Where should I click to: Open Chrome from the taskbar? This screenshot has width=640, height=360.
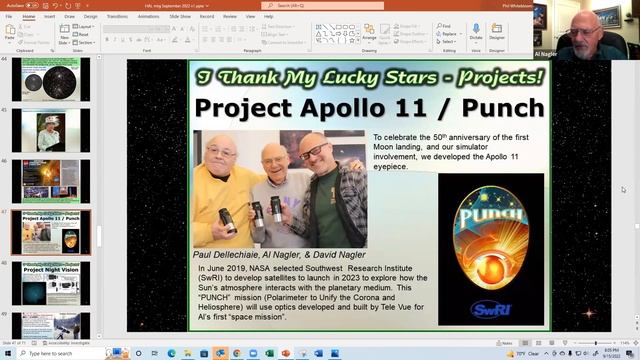point(237,353)
